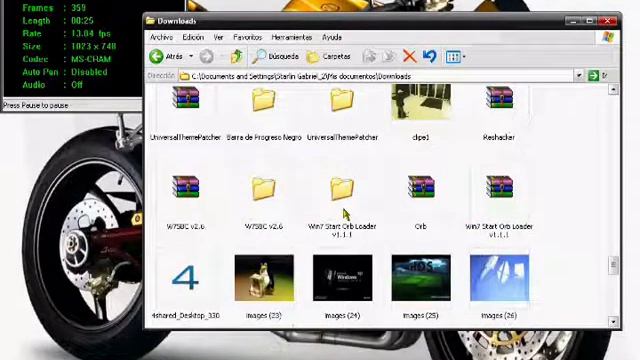Click the blue Undo arrow icon

[429, 56]
